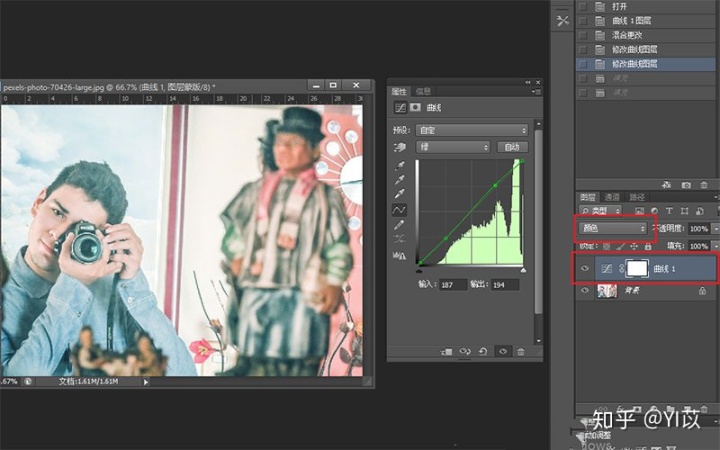Viewport: 720px width, 450px height.
Task: Lock layer position with move lock icon
Action: point(634,246)
